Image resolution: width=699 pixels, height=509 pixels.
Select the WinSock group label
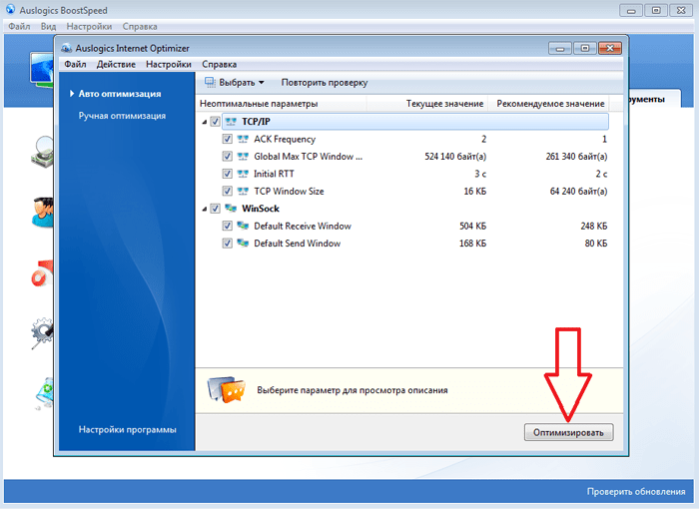click(x=260, y=209)
